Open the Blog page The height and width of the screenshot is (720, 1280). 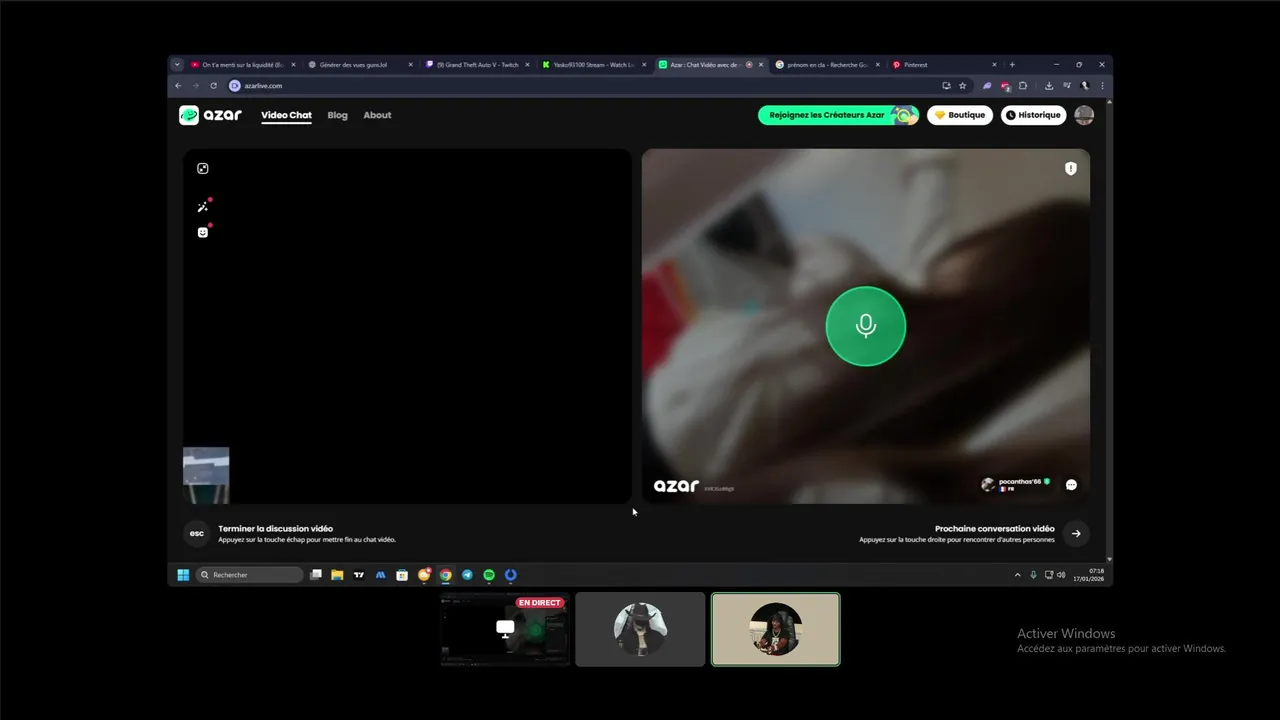[x=337, y=115]
